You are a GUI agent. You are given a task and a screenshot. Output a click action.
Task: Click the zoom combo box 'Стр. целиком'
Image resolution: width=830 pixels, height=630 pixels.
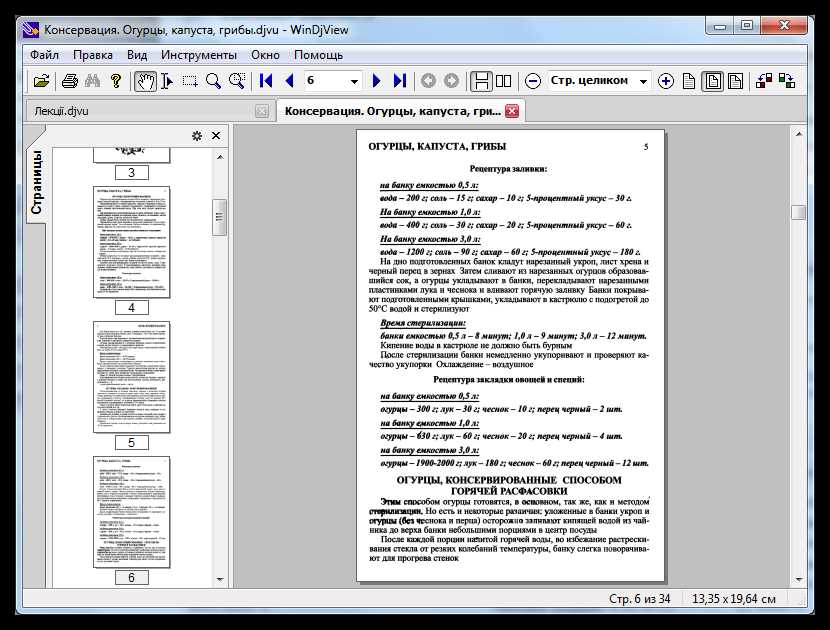[x=599, y=81]
